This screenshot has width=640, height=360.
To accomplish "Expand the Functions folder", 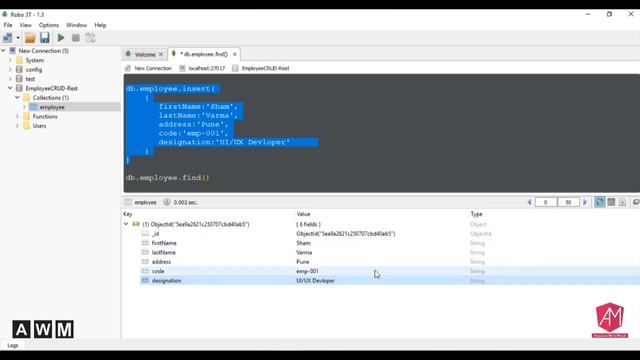I will pos(17,116).
